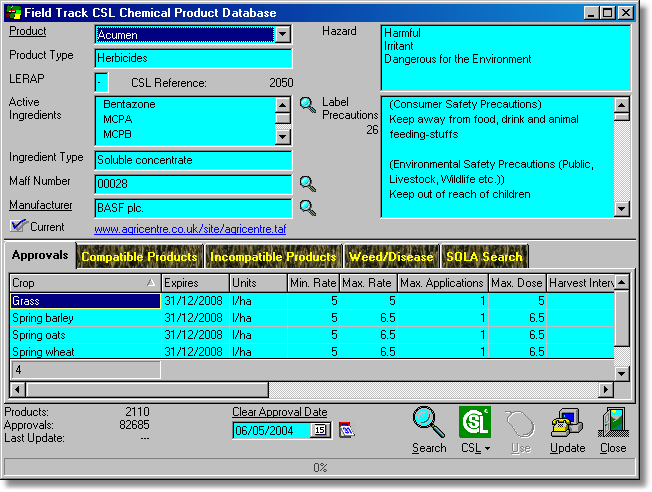Select the Grass crop row
This screenshot has height=492, width=652.
312,301
